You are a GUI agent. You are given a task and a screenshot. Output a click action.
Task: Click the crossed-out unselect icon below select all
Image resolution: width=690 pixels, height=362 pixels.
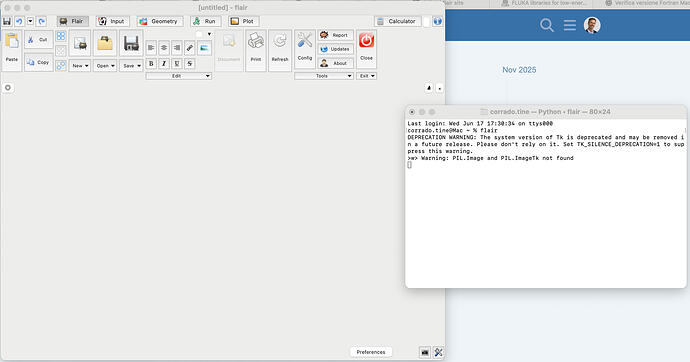point(61,51)
